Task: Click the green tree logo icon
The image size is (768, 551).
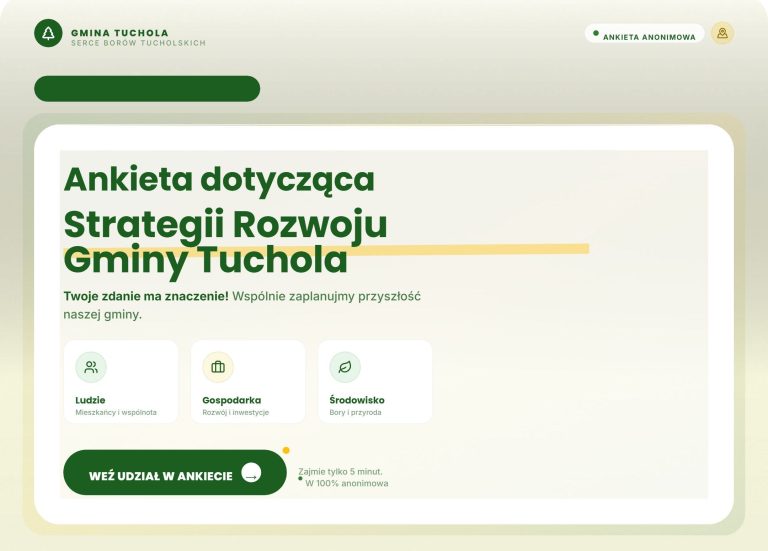Action: [x=48, y=33]
